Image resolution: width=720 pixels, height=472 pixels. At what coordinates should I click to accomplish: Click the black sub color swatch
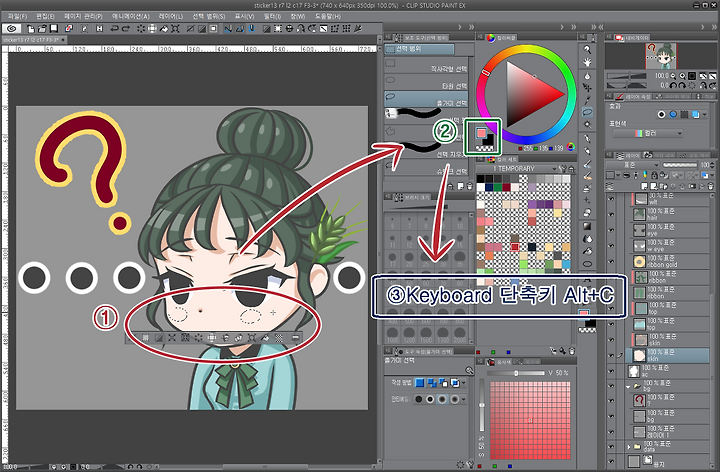[x=489, y=140]
